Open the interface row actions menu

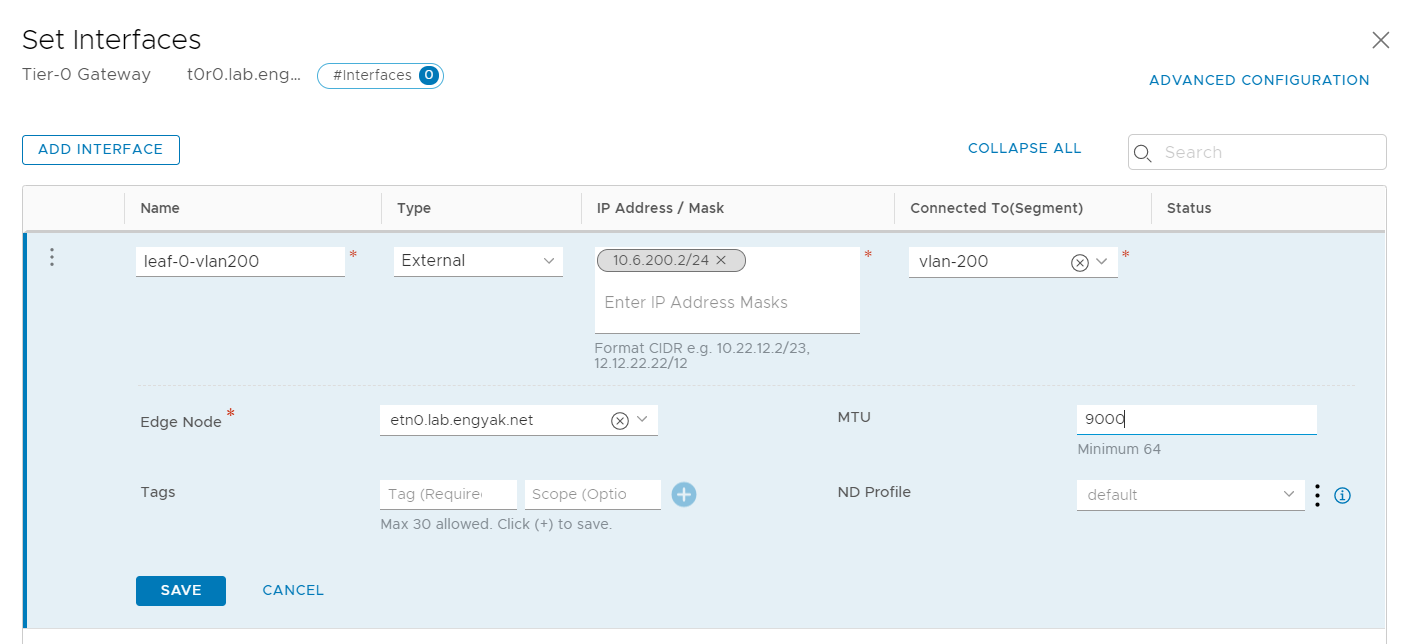tap(52, 258)
